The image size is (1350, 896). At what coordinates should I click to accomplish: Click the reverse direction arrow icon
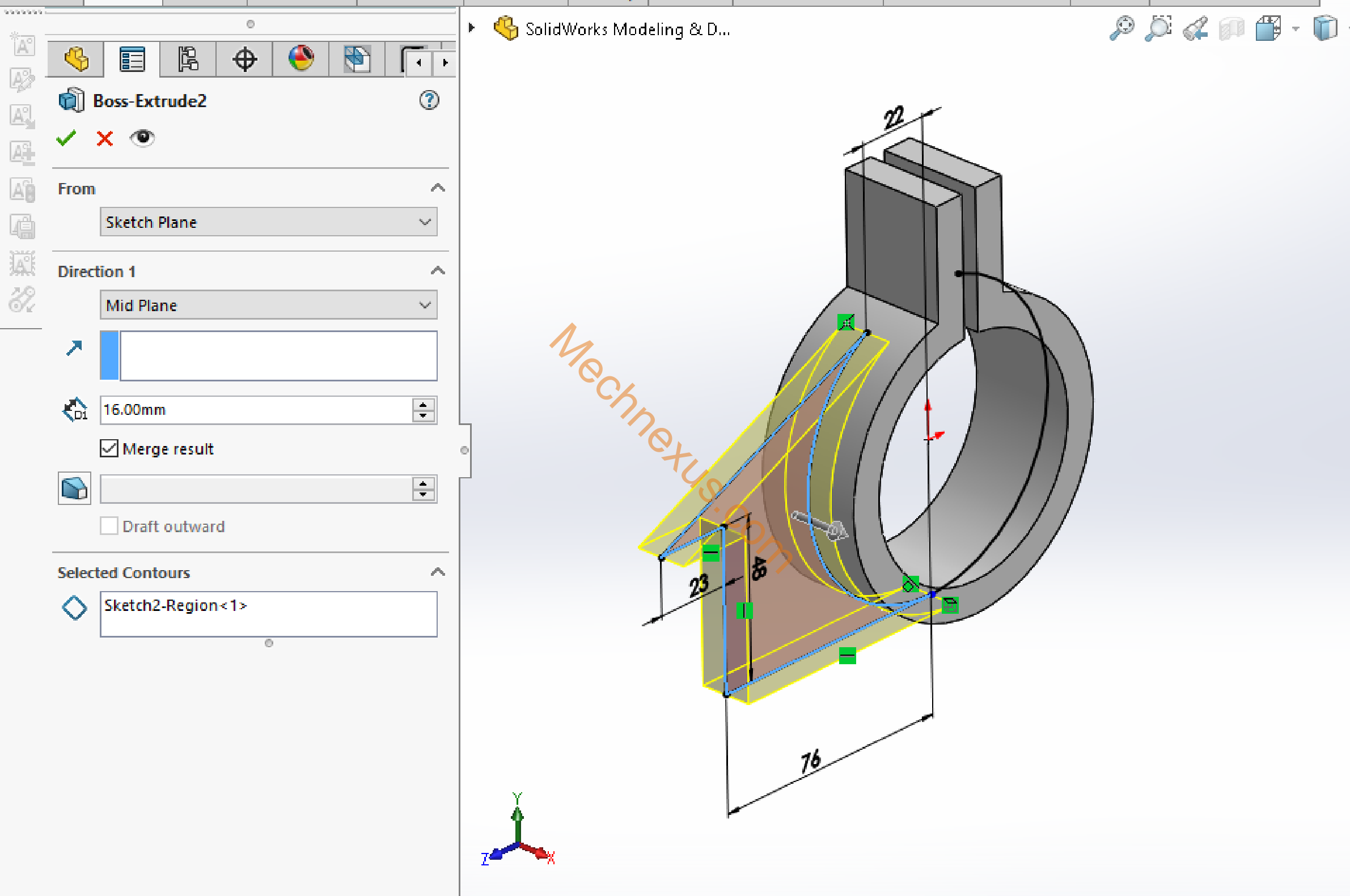coord(74,348)
